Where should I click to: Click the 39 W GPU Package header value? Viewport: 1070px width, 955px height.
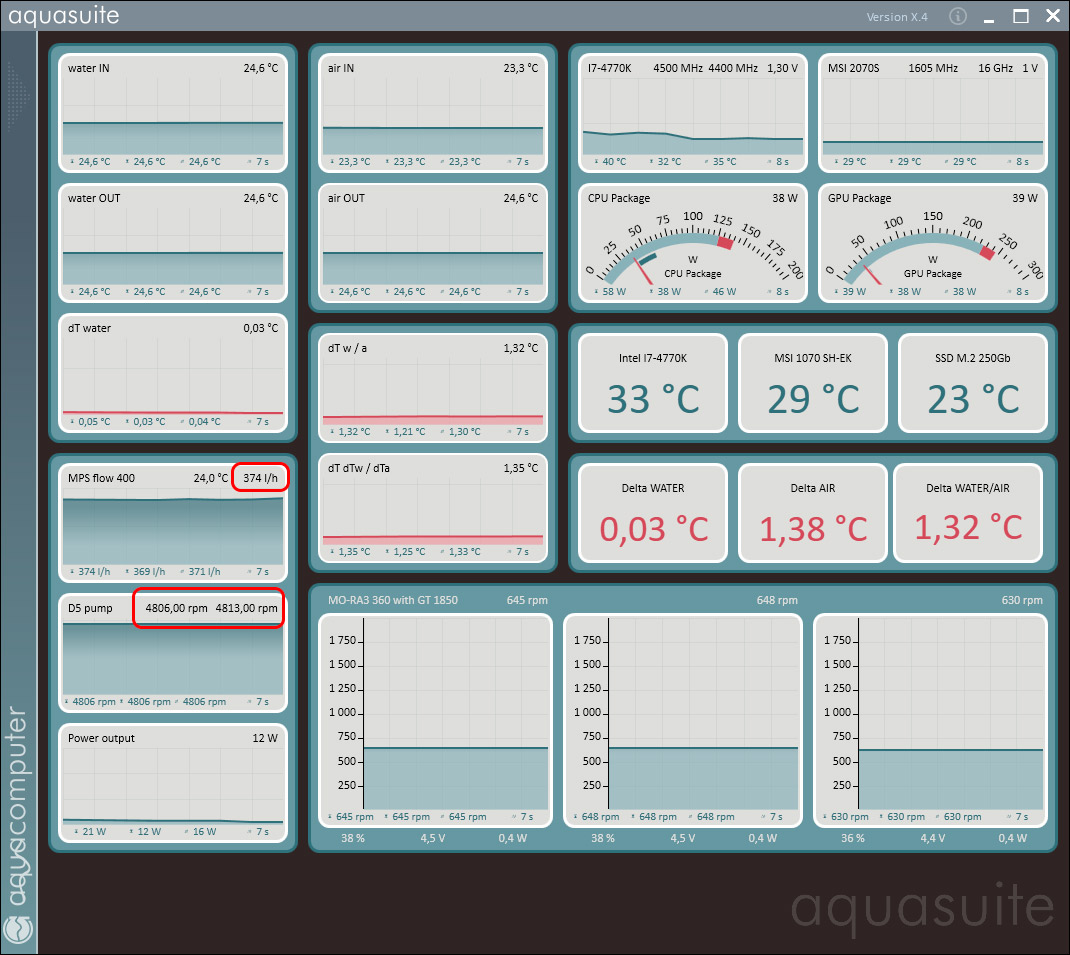click(1025, 198)
